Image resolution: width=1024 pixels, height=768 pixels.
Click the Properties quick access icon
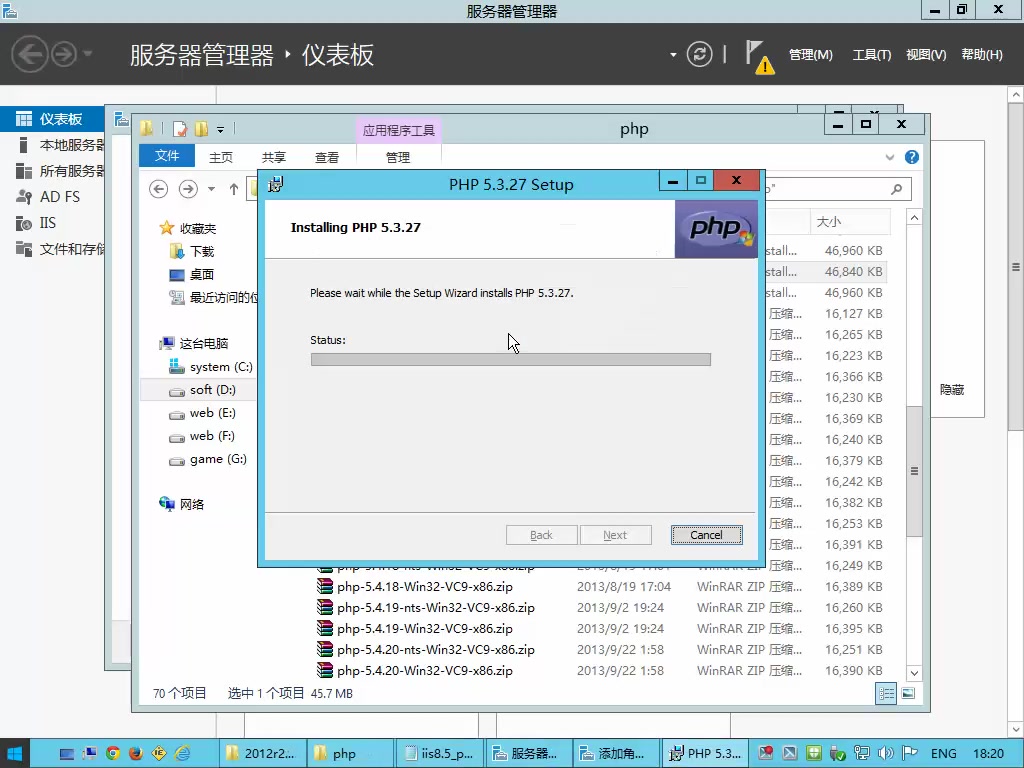(x=180, y=129)
